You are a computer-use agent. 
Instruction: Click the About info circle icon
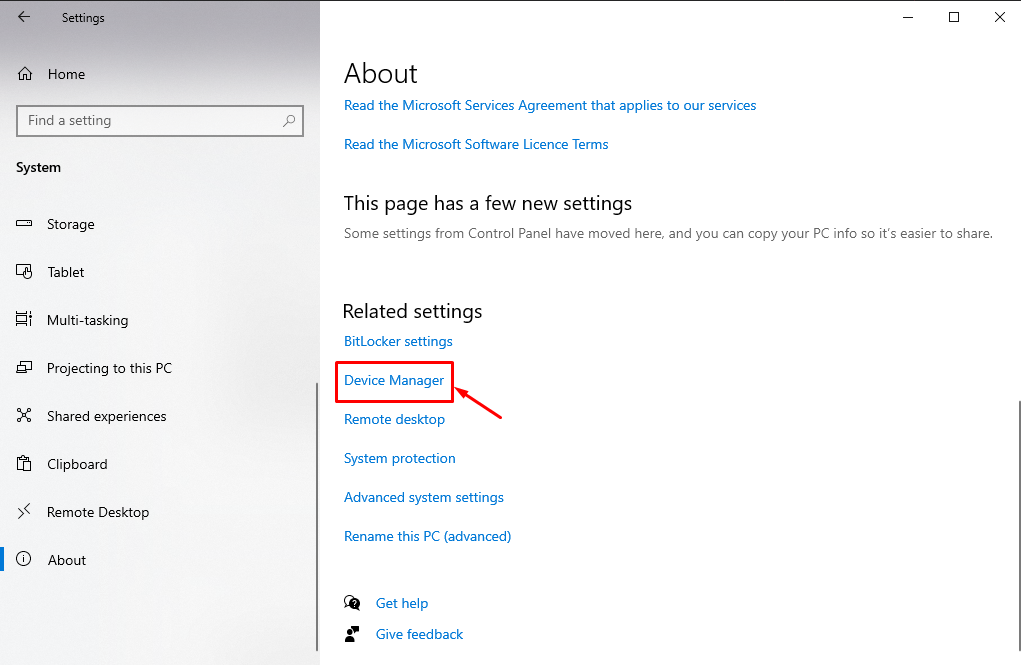(x=24, y=559)
